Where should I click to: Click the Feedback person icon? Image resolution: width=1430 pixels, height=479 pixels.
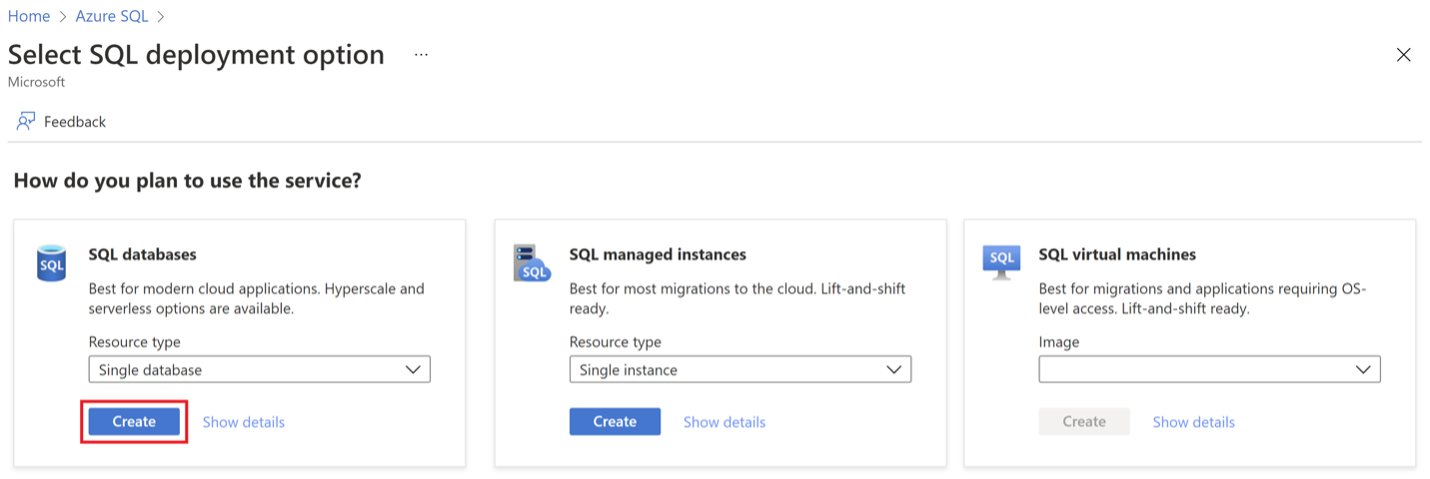[26, 121]
